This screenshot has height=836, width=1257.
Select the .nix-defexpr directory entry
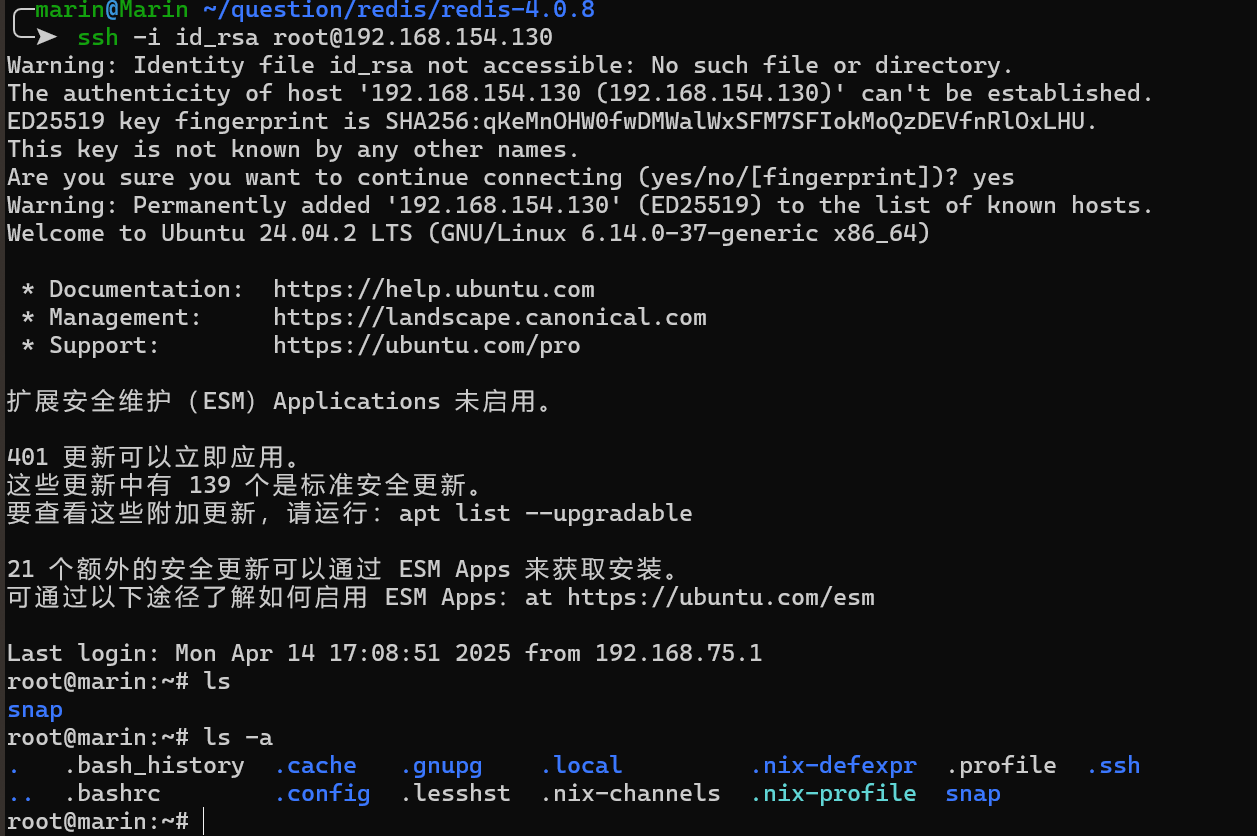coord(833,766)
